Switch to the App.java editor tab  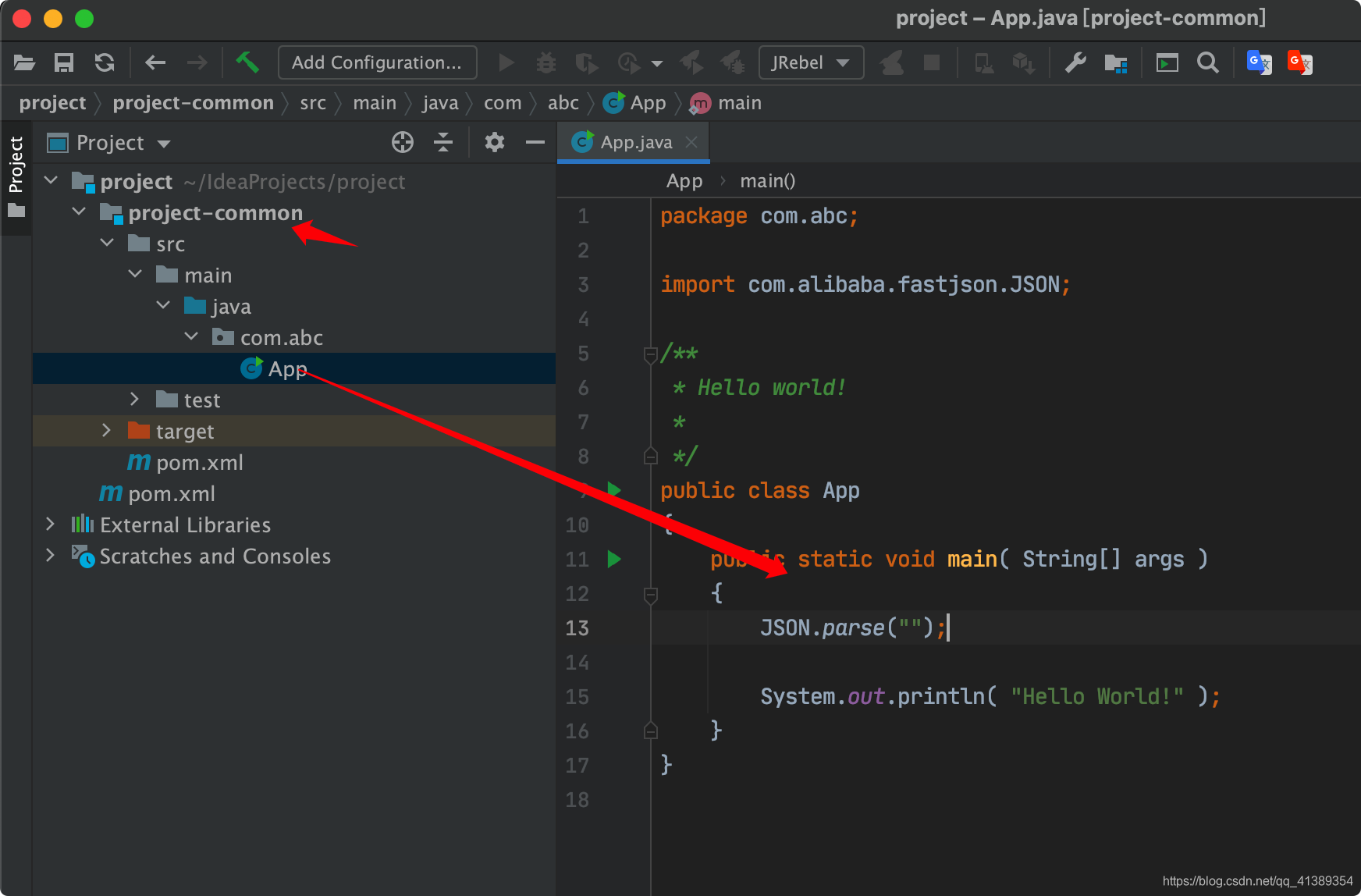point(636,142)
